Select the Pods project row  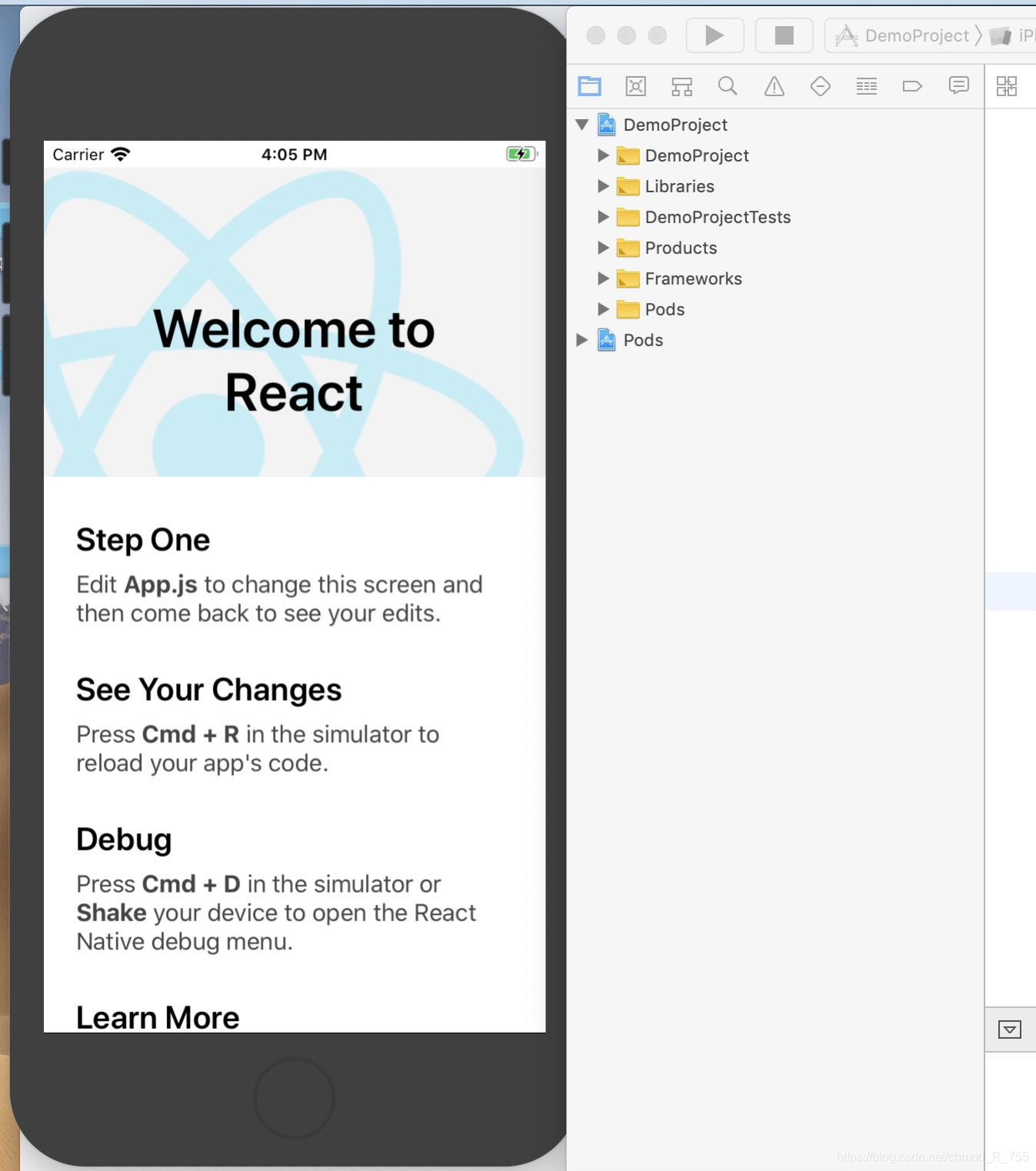point(775,340)
